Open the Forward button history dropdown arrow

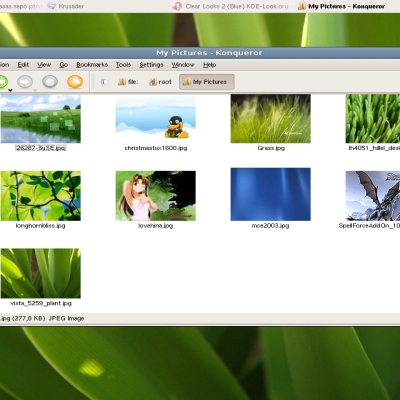(x=35, y=90)
